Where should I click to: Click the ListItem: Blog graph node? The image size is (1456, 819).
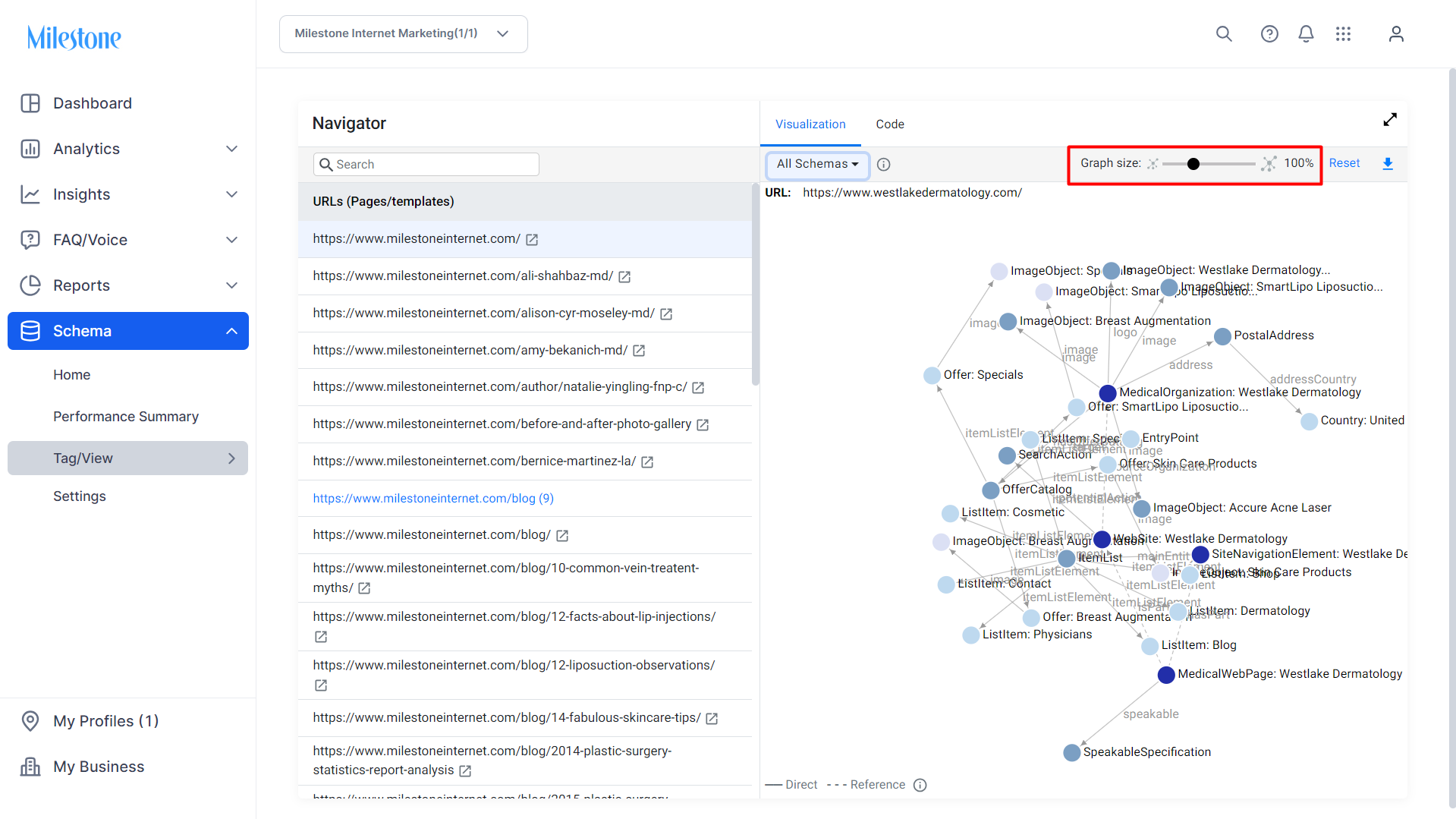point(1150,646)
